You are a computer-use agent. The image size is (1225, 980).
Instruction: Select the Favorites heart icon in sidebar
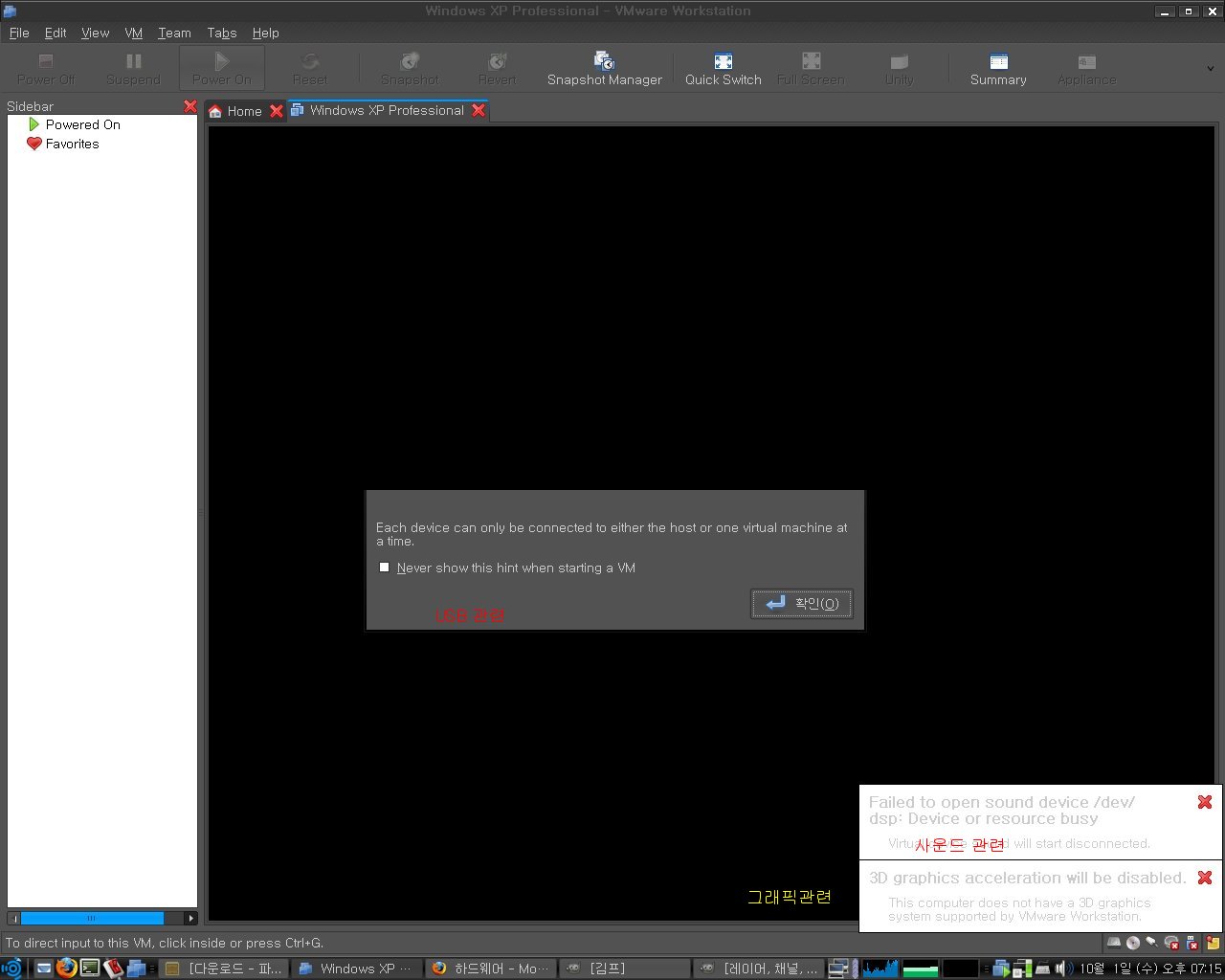click(x=35, y=144)
